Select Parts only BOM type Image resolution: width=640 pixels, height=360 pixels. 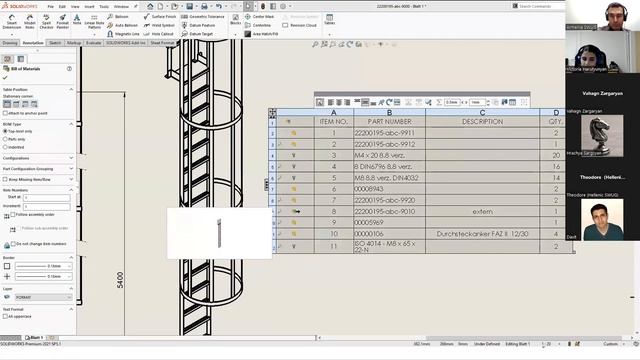5,139
